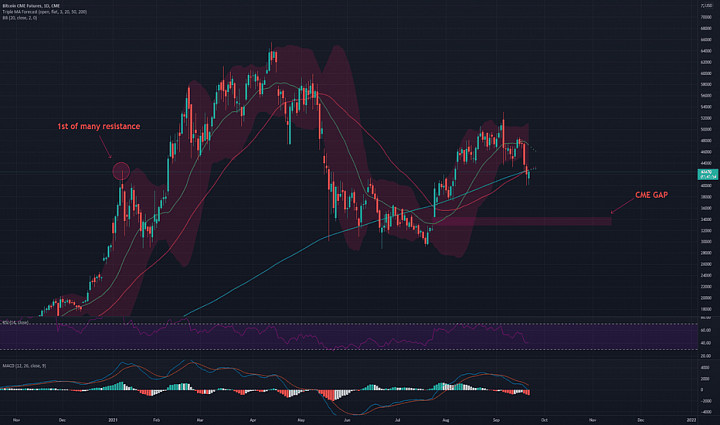Click the 20000 price axis label
The width and height of the screenshot is (720, 425).
(x=706, y=298)
